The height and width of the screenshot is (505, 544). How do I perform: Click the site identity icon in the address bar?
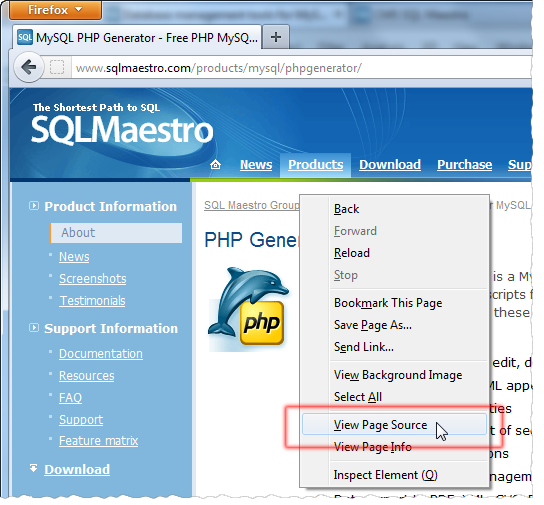click(x=57, y=67)
